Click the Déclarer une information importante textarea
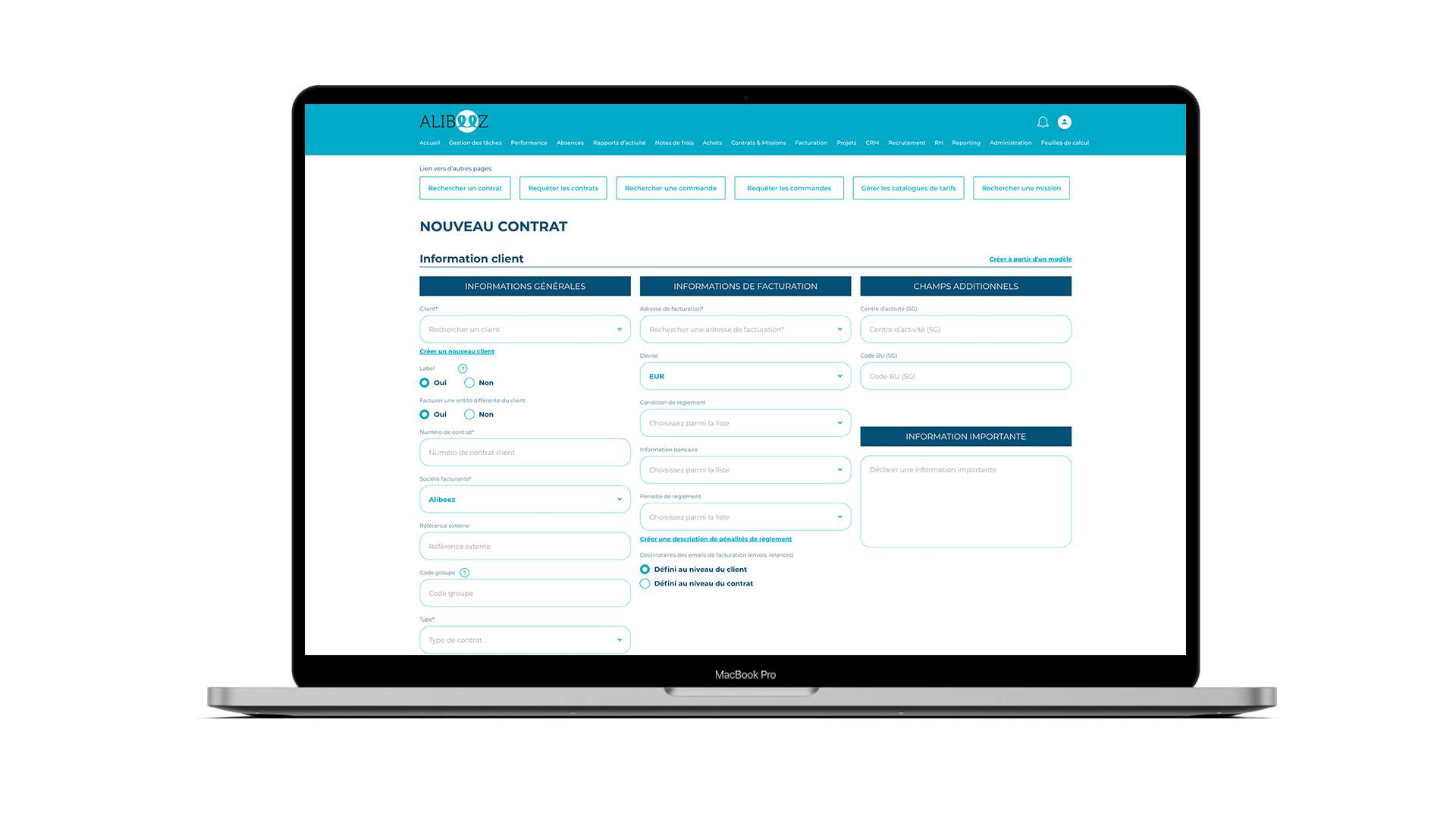Viewport: 1456px width, 819px height. point(965,501)
